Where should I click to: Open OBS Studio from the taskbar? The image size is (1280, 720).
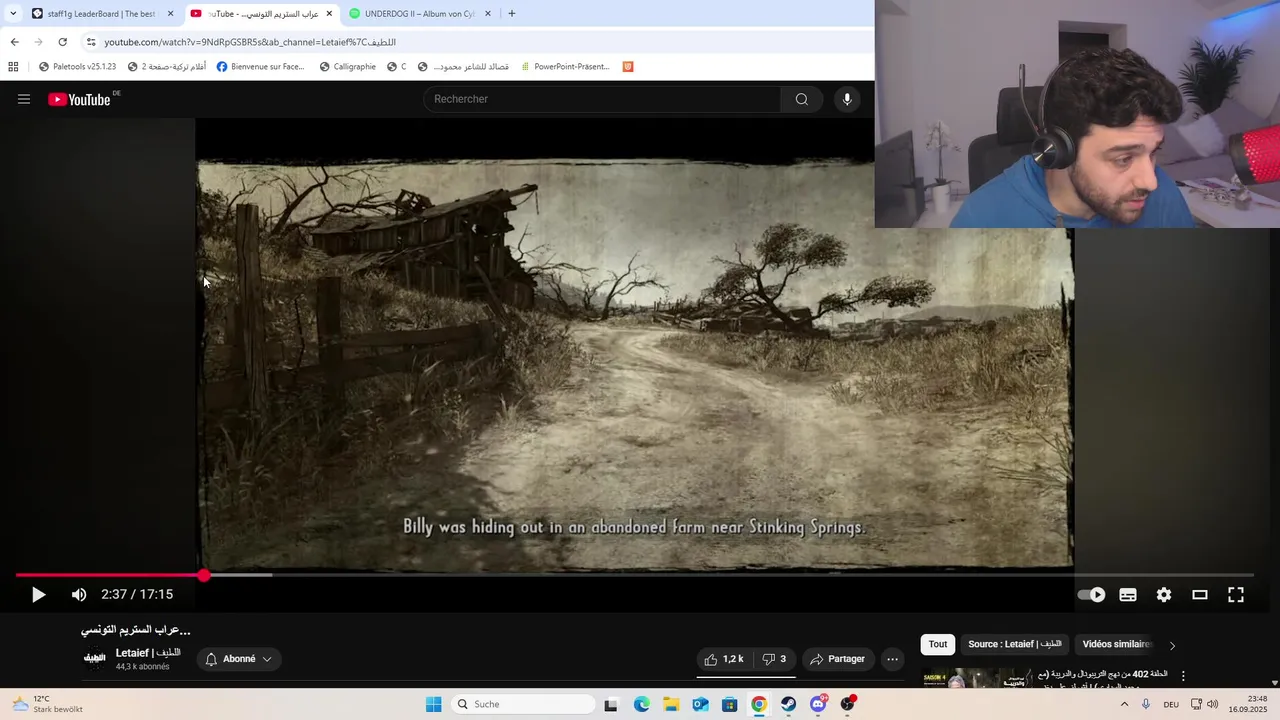[848, 705]
